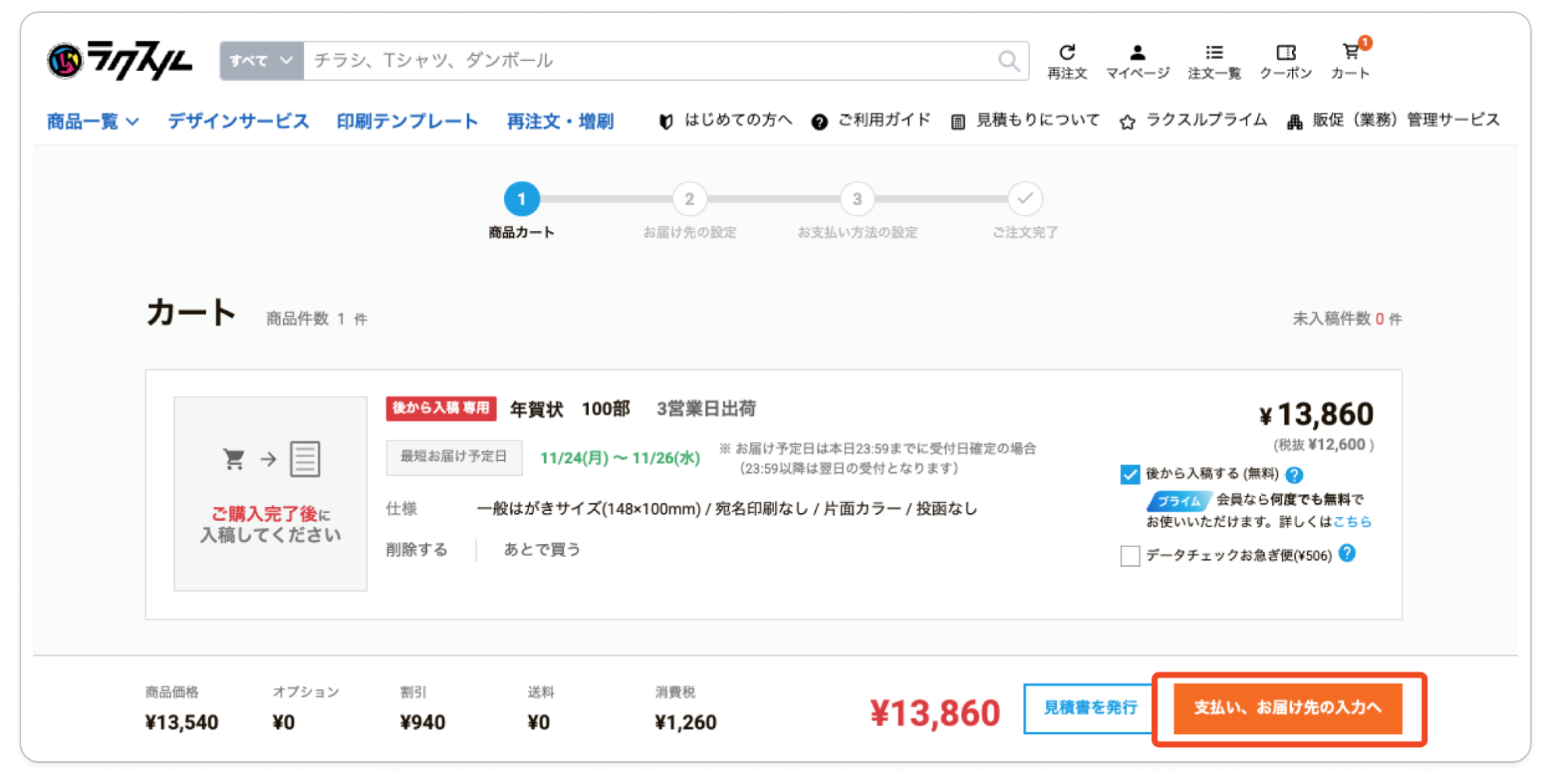Click help icon beside 後から入稿する
The image size is (1550, 784).
[1294, 474]
